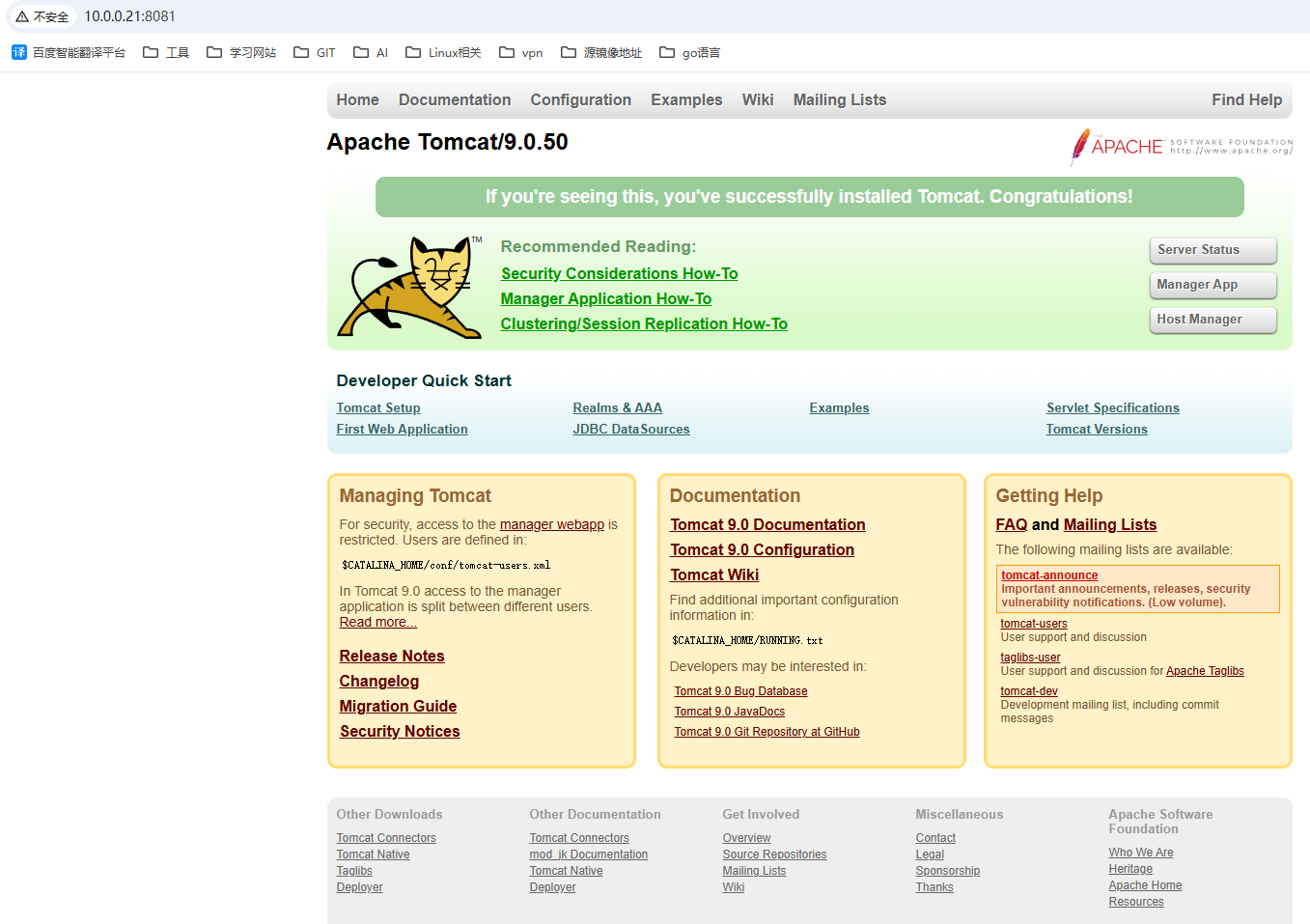Screen dimensions: 1310x924
Task: Open Overview link under Get Involved
Action: [746, 838]
